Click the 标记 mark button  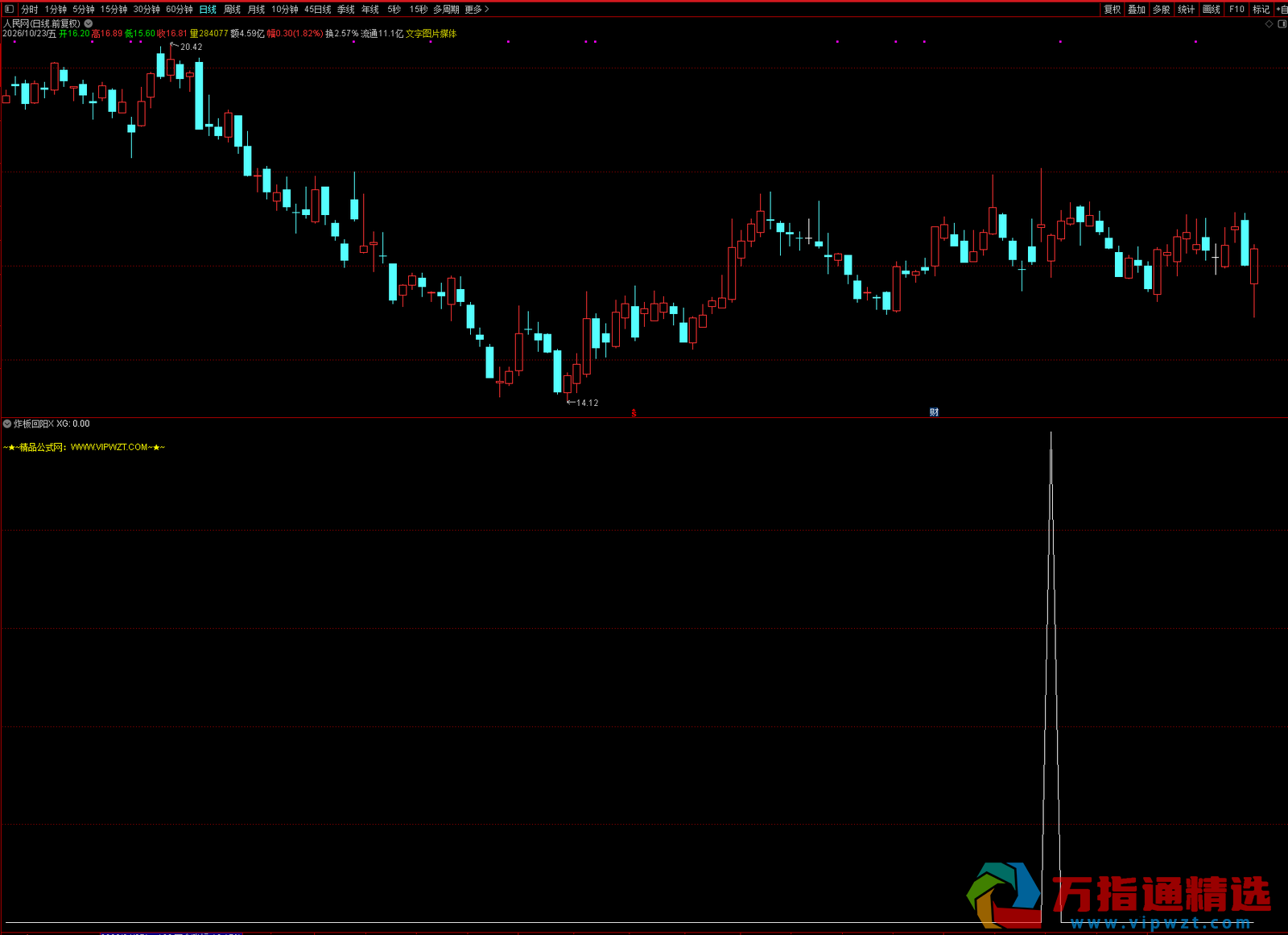(1261, 10)
